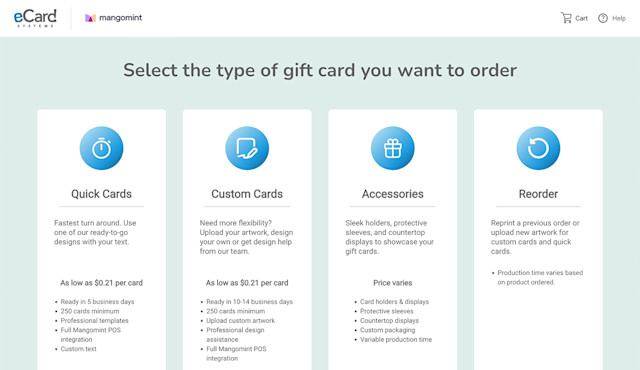Click the eCard Systems logo
The height and width of the screenshot is (370, 640).
pos(35,18)
